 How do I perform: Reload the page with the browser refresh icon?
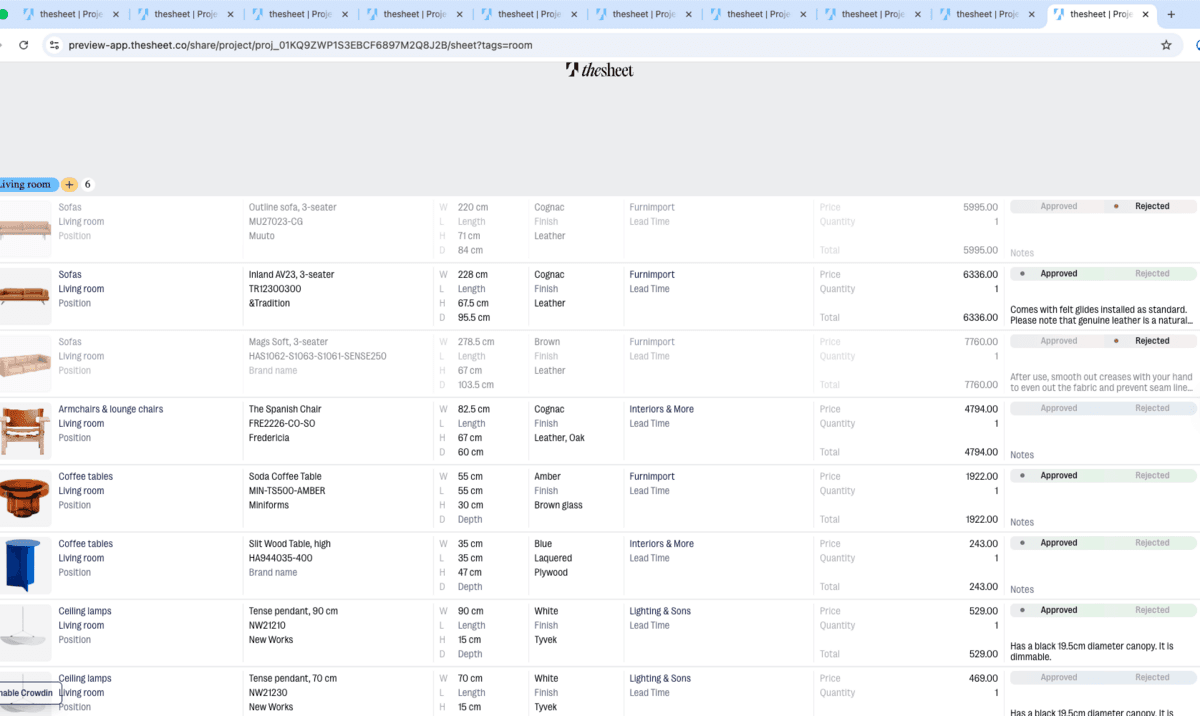23,45
